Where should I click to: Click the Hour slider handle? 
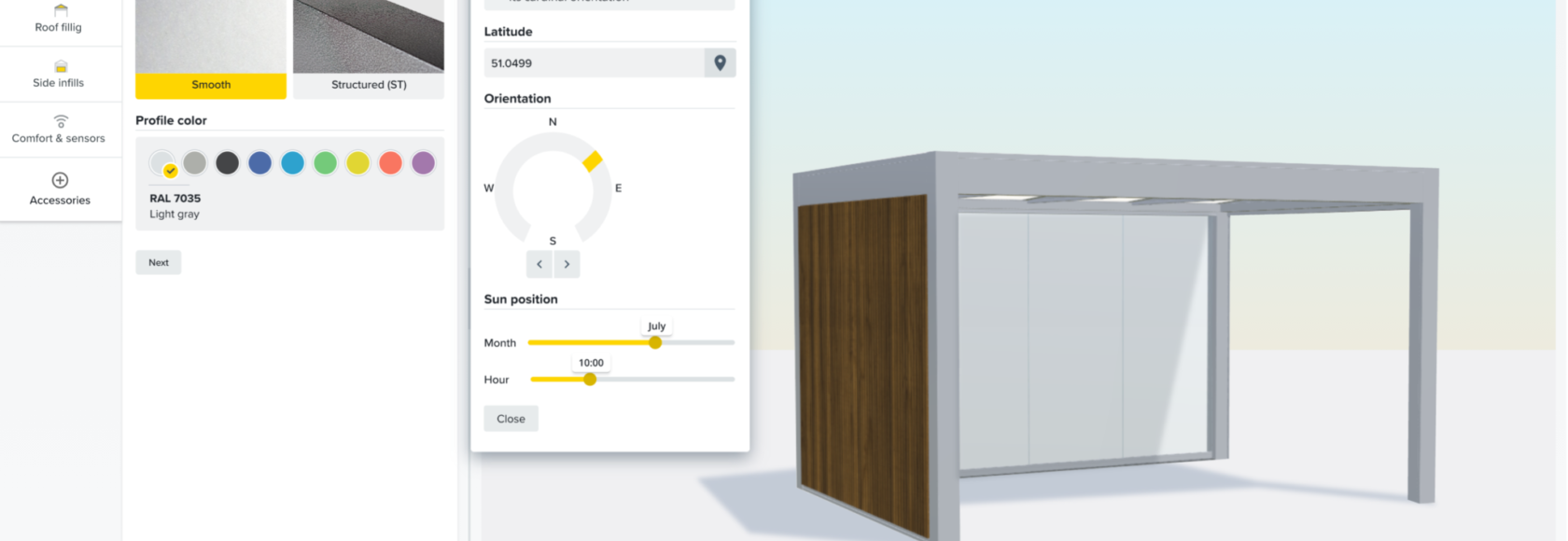590,380
